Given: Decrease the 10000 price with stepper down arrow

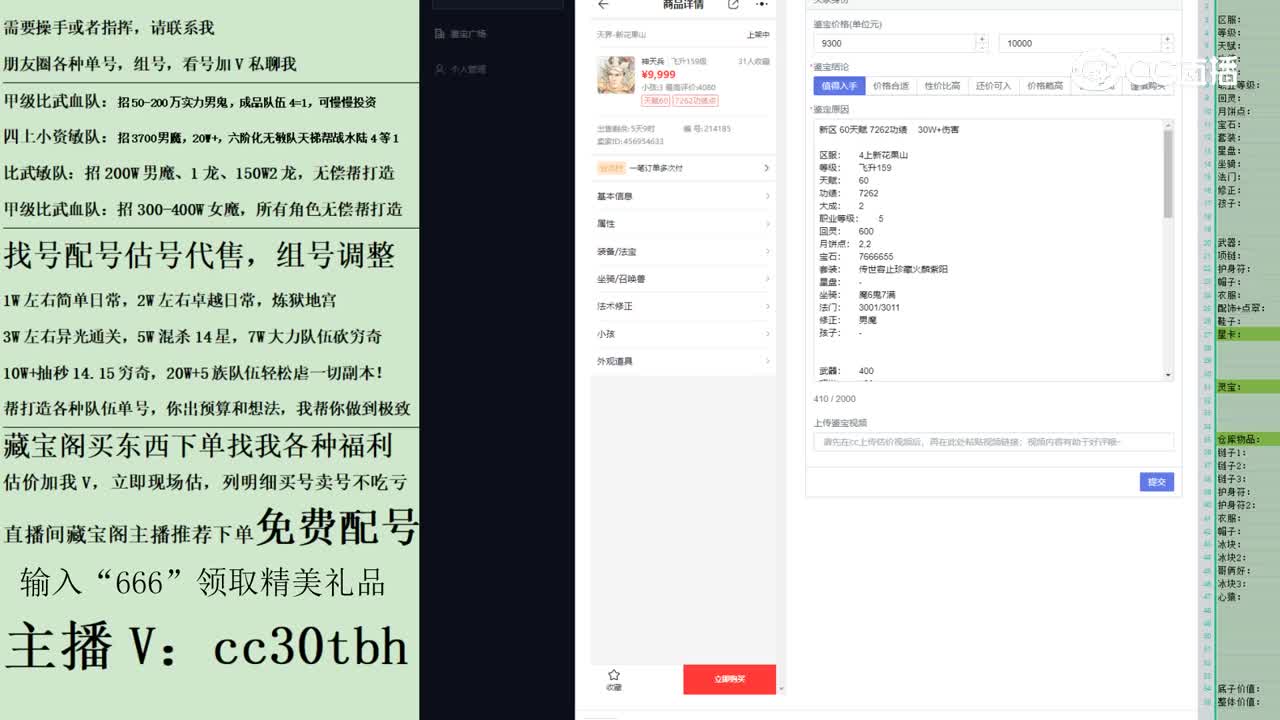Looking at the screenshot, I should point(1167,48).
